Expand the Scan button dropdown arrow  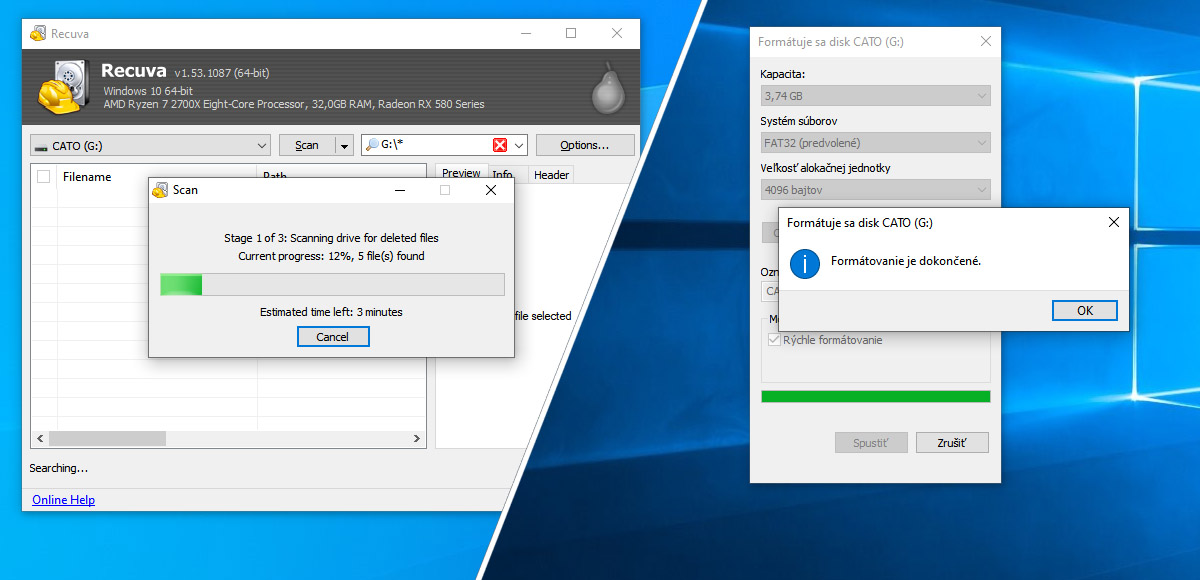343,145
